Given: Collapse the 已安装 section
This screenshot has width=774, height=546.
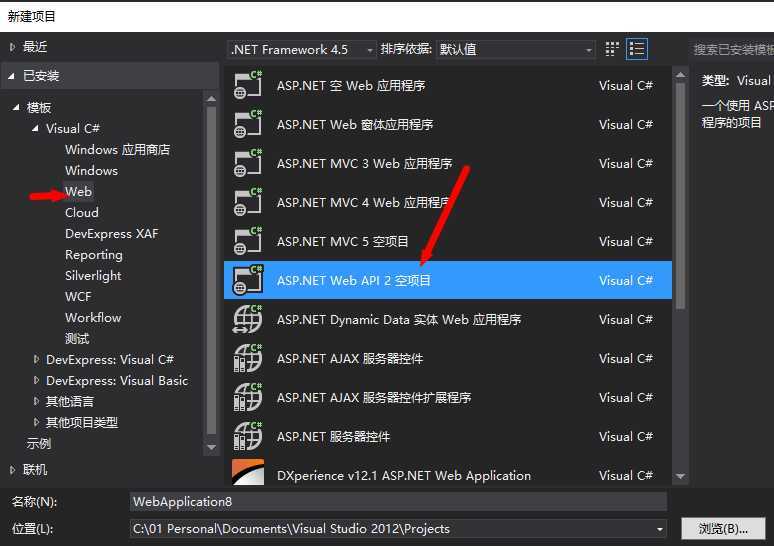Looking at the screenshot, I should [12, 76].
